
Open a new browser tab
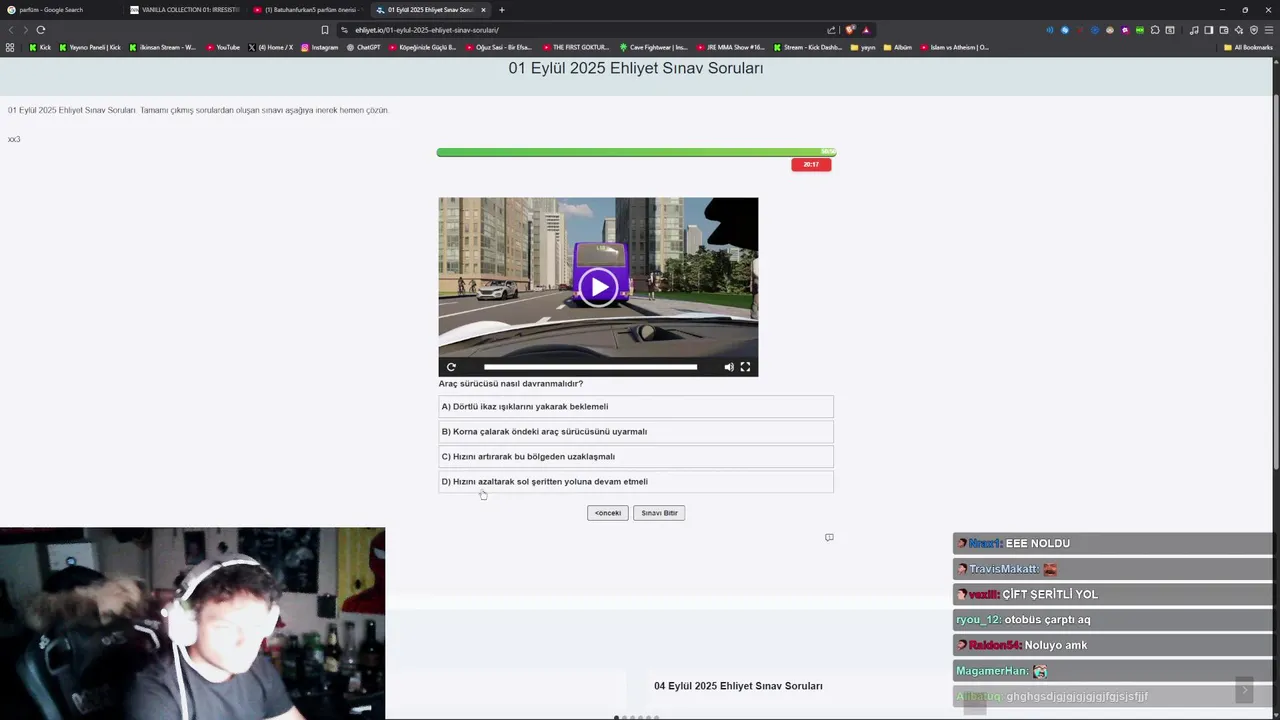[x=502, y=10]
